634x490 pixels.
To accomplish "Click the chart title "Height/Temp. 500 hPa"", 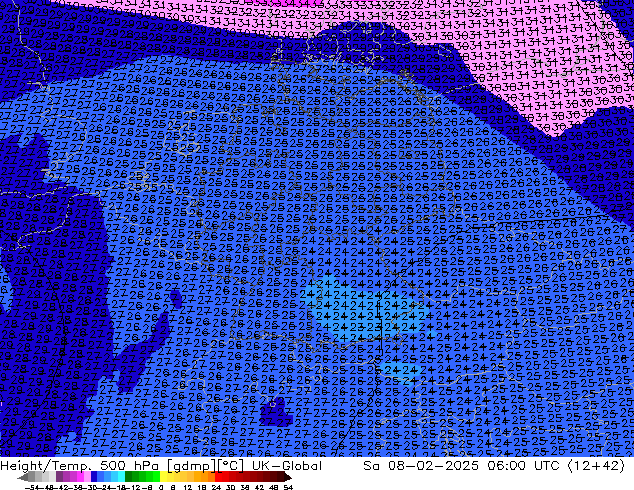I will coord(80,466).
